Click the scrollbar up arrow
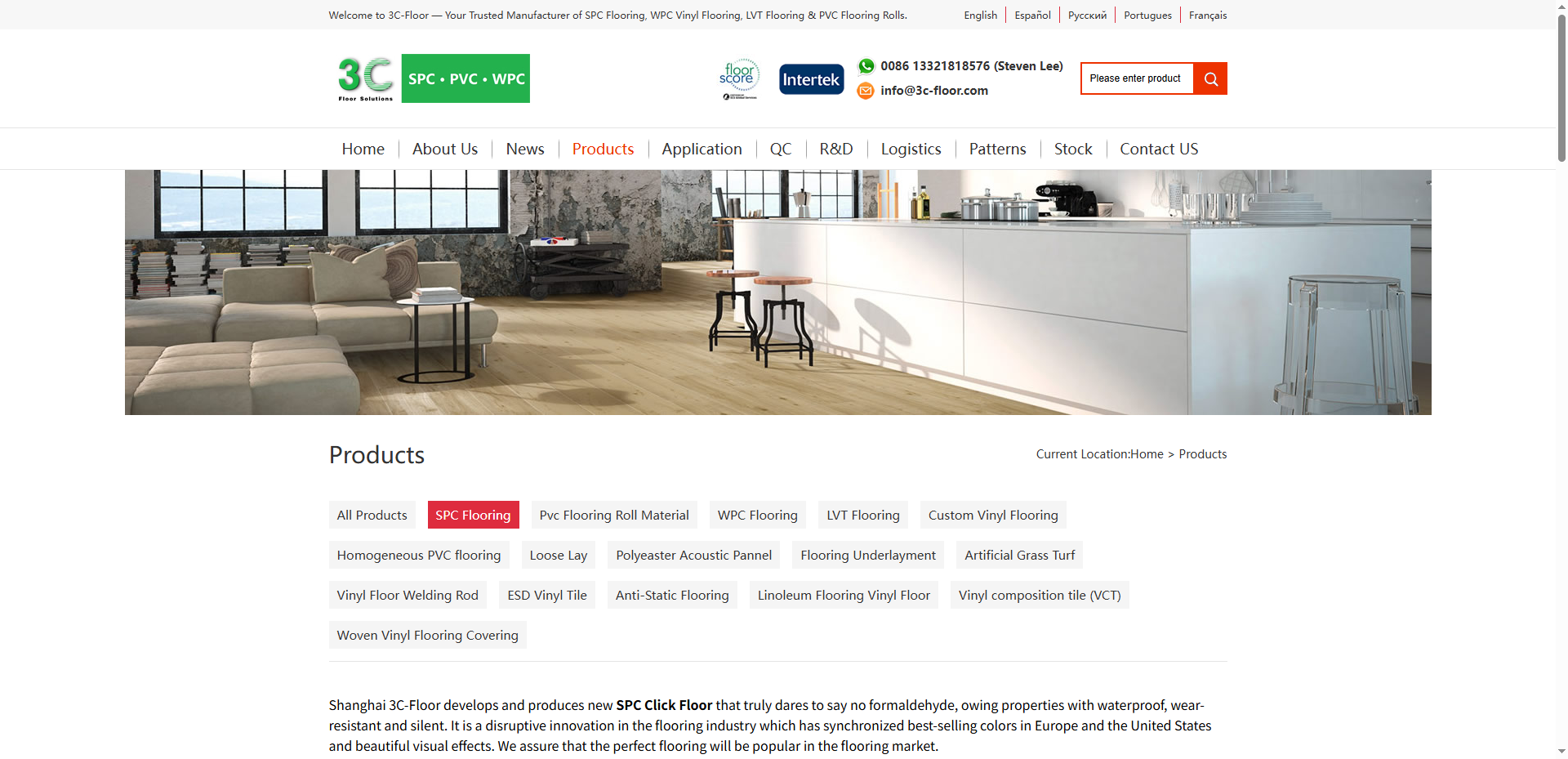 1560,6
